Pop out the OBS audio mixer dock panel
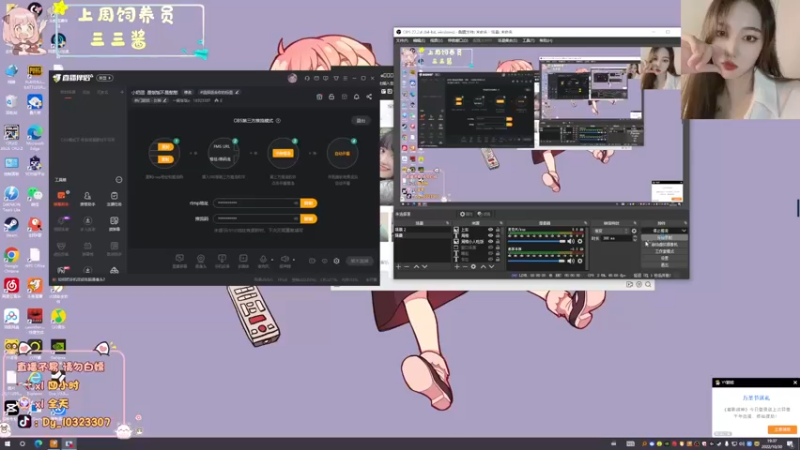The width and height of the screenshot is (800, 450). click(x=585, y=223)
